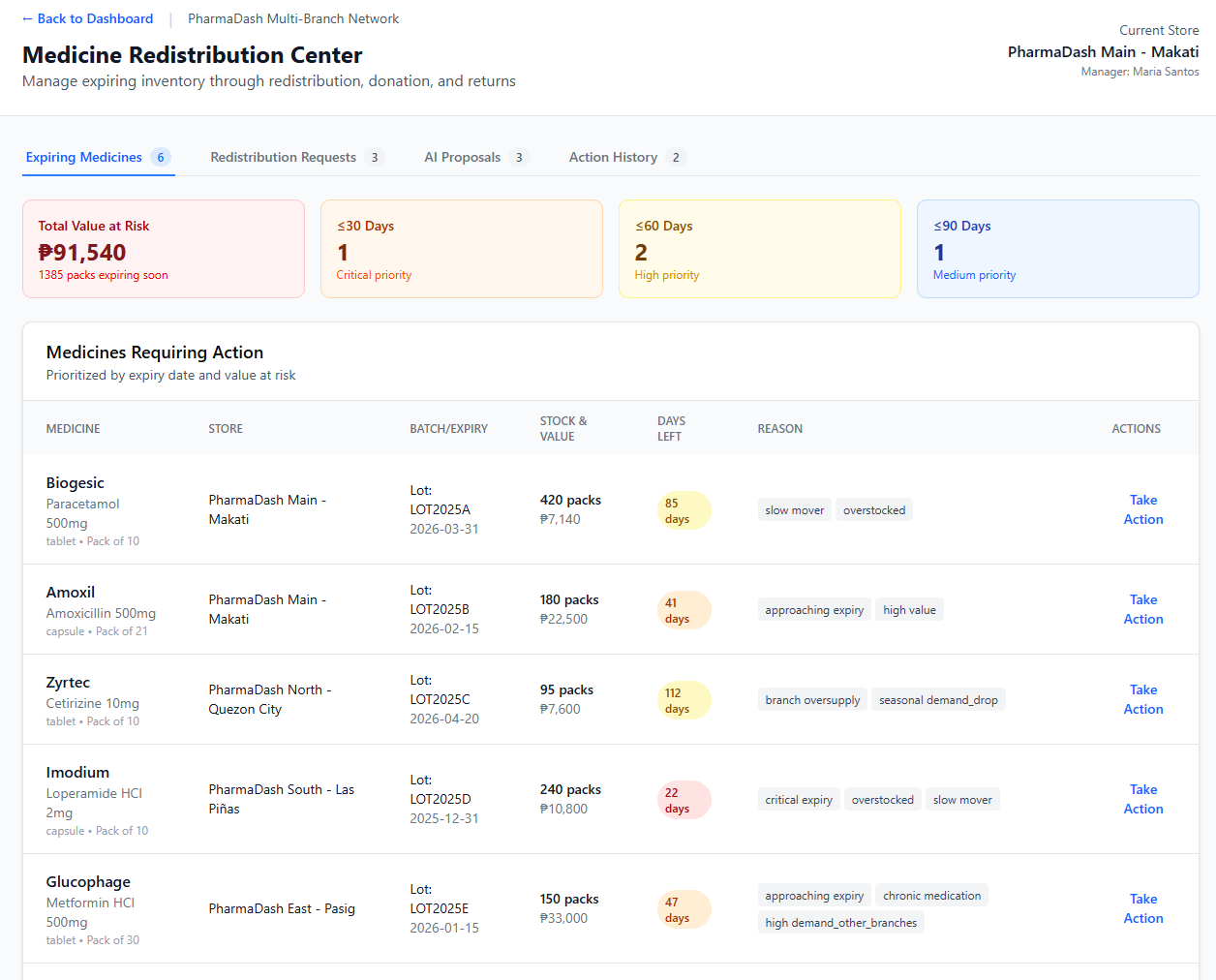Take Action on Biogesic Paracetamol
Image resolution: width=1216 pixels, height=980 pixels.
pyautogui.click(x=1142, y=509)
